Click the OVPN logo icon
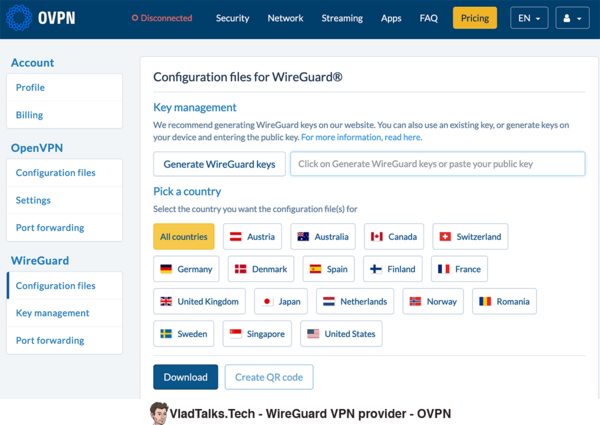 click(x=19, y=18)
